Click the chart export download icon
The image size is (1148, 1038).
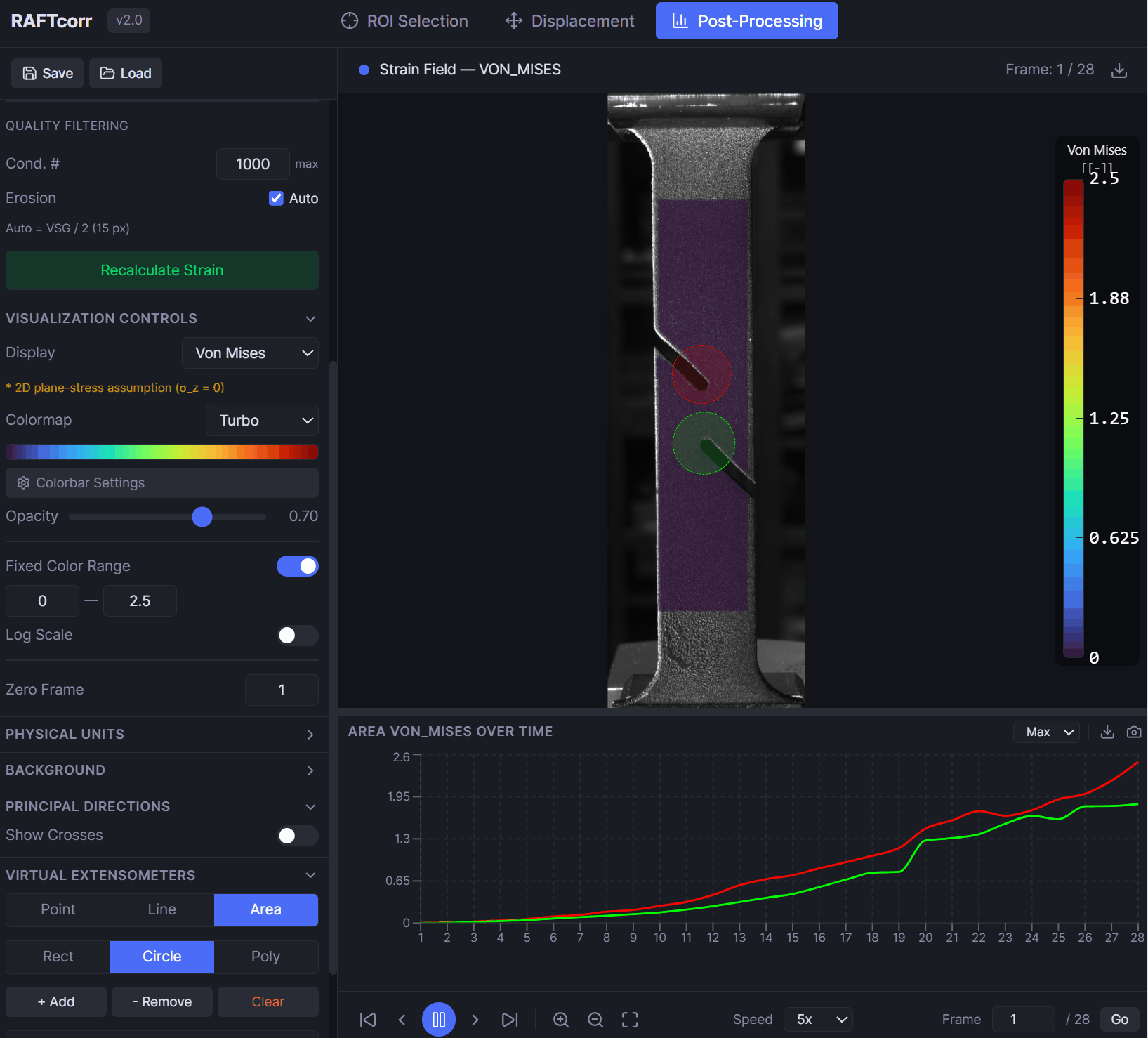tap(1107, 732)
